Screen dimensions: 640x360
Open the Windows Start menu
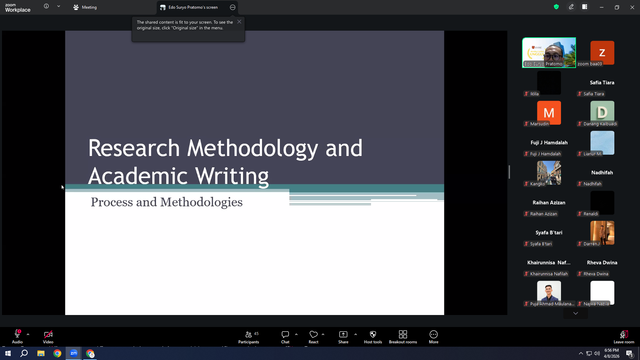click(8, 353)
